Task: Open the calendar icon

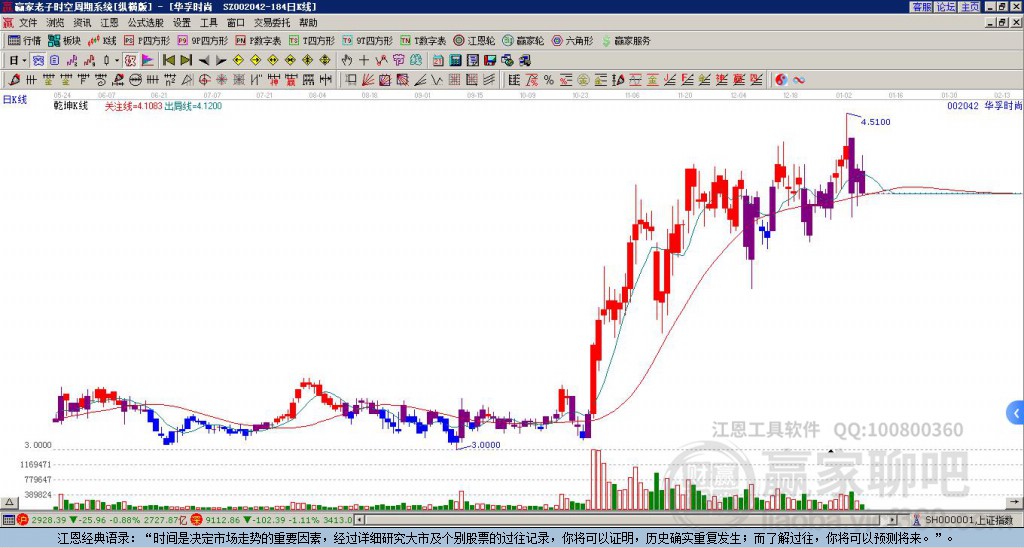Action: 438,61
